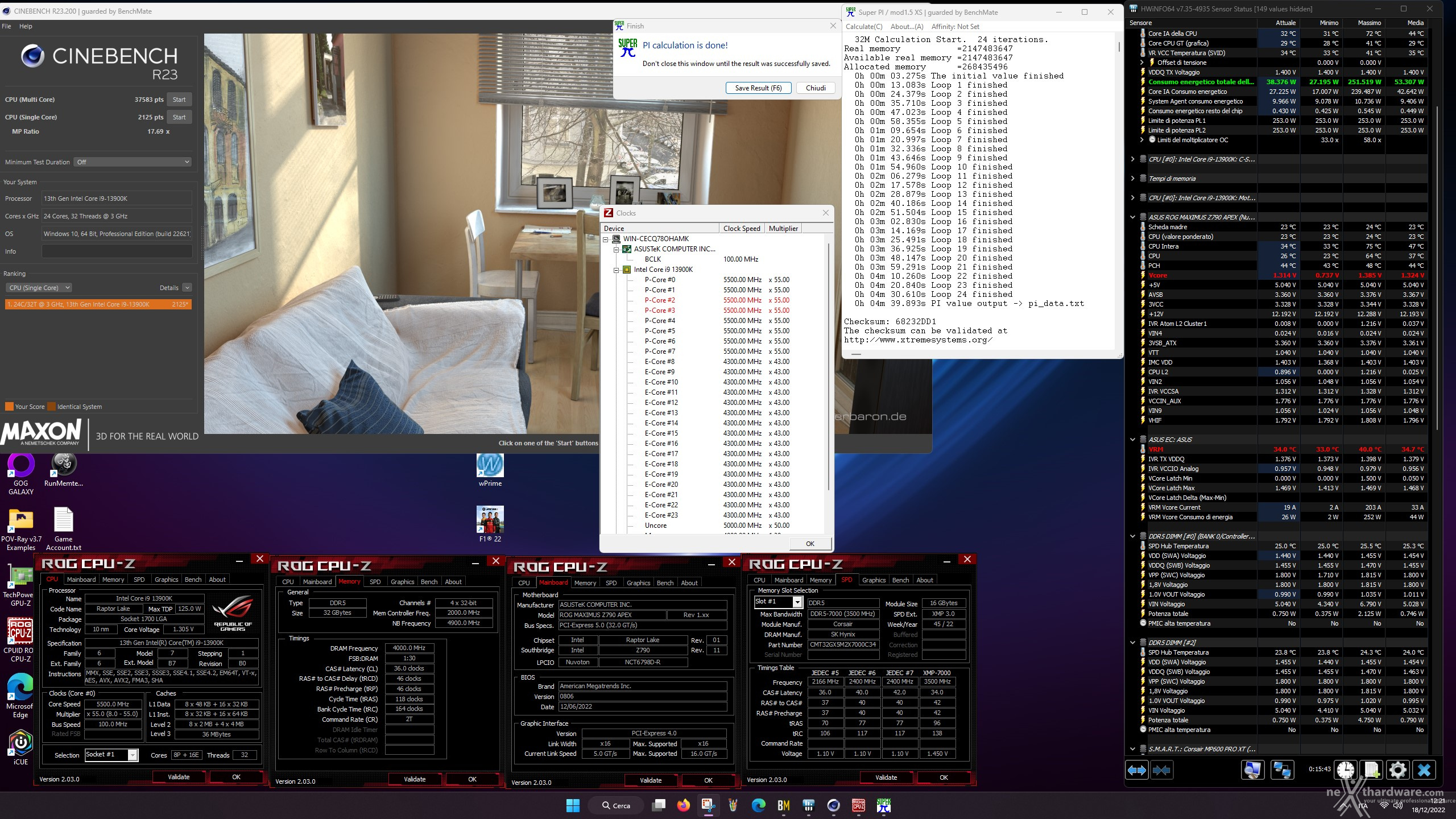
Task: Expand HWiNFO Tempi di memoria group
Action: 1132,179
